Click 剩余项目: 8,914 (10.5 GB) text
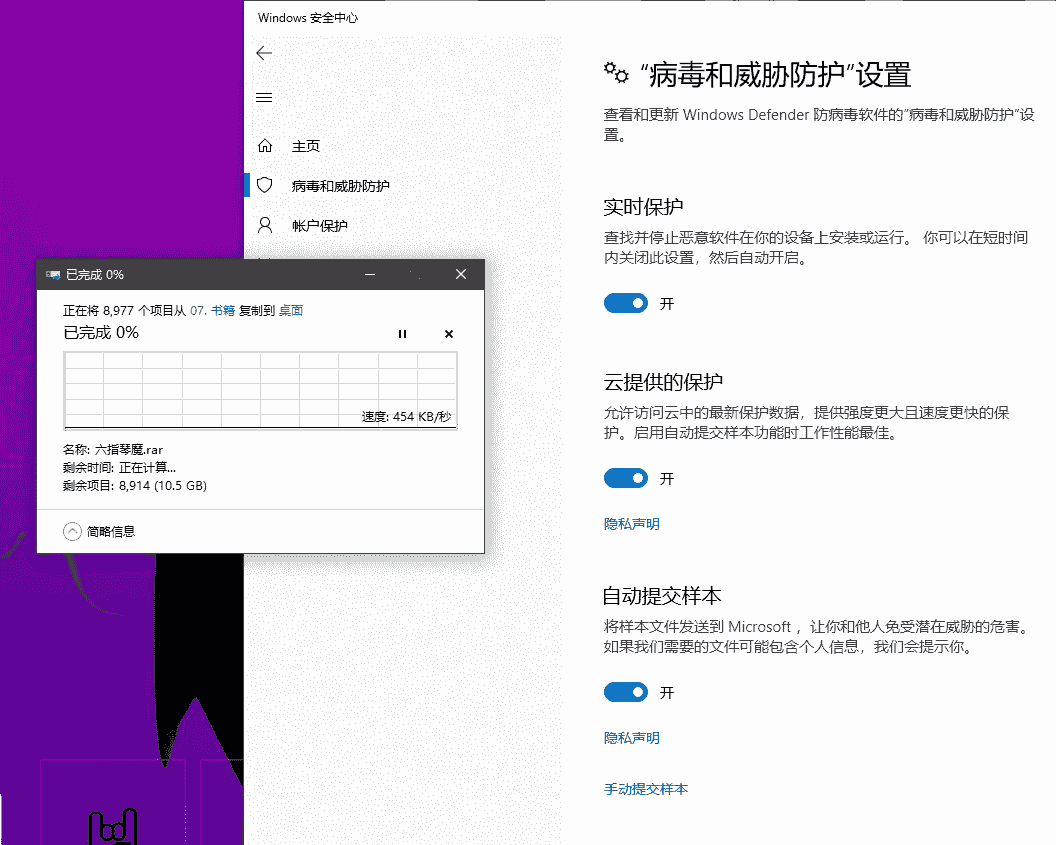This screenshot has width=1056, height=845. (135, 485)
